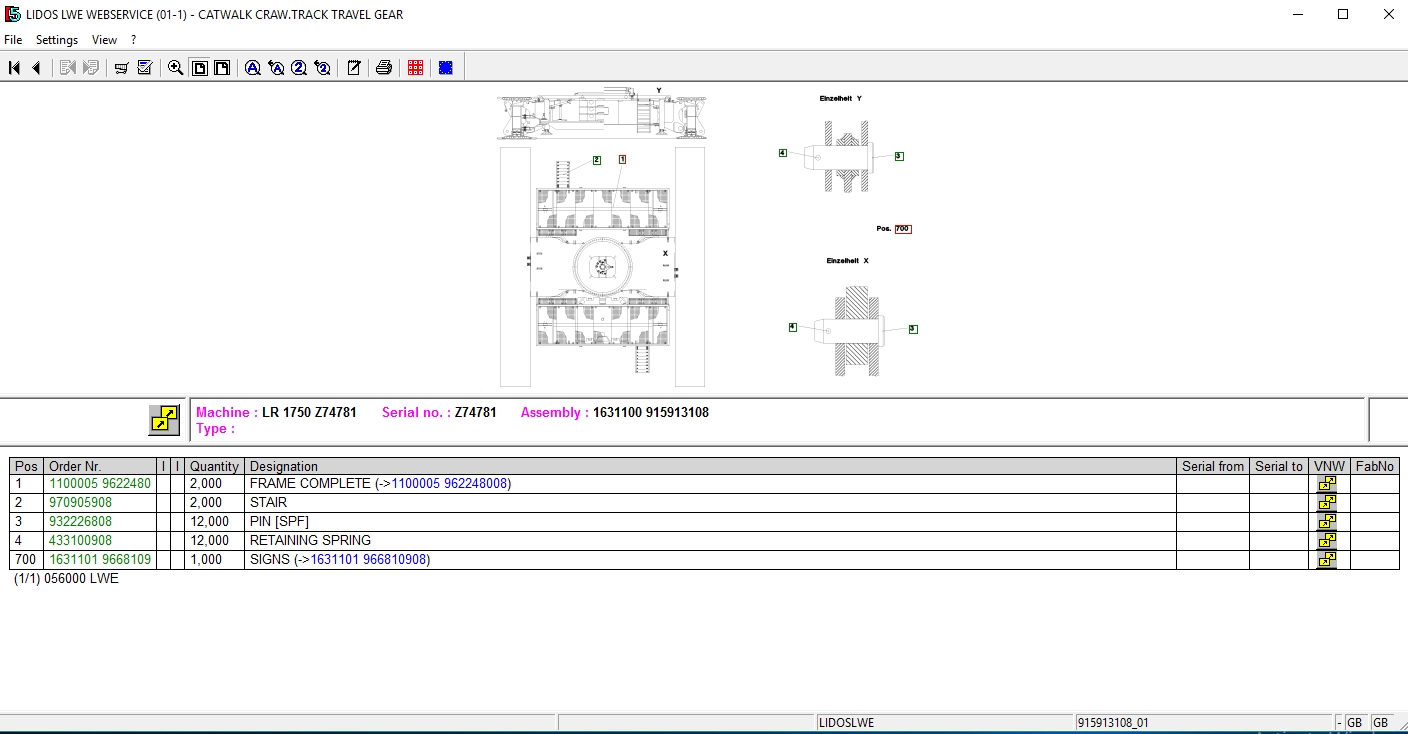The image size is (1408, 734).
Task: Open the checklist icon next to cart
Action: tap(145, 68)
